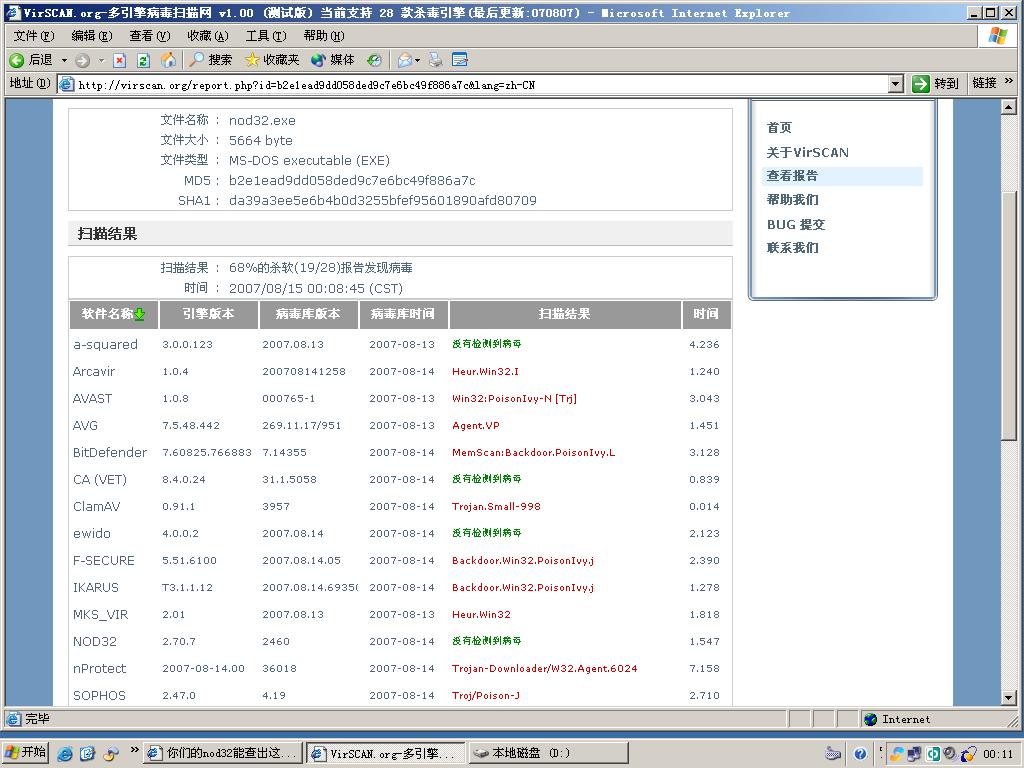The image size is (1024, 768).
Task: Open the Tools (工具) menu
Action: click(x=266, y=35)
